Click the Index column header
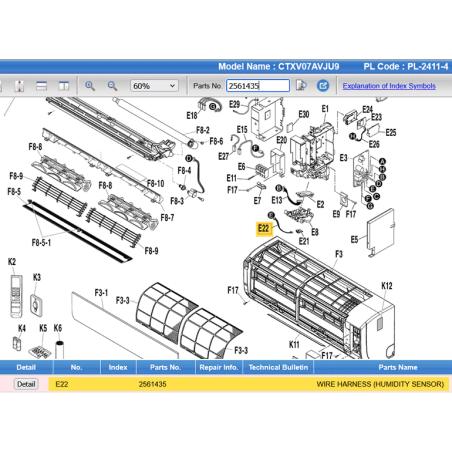This screenshot has height=452, width=452. pyautogui.click(x=118, y=367)
